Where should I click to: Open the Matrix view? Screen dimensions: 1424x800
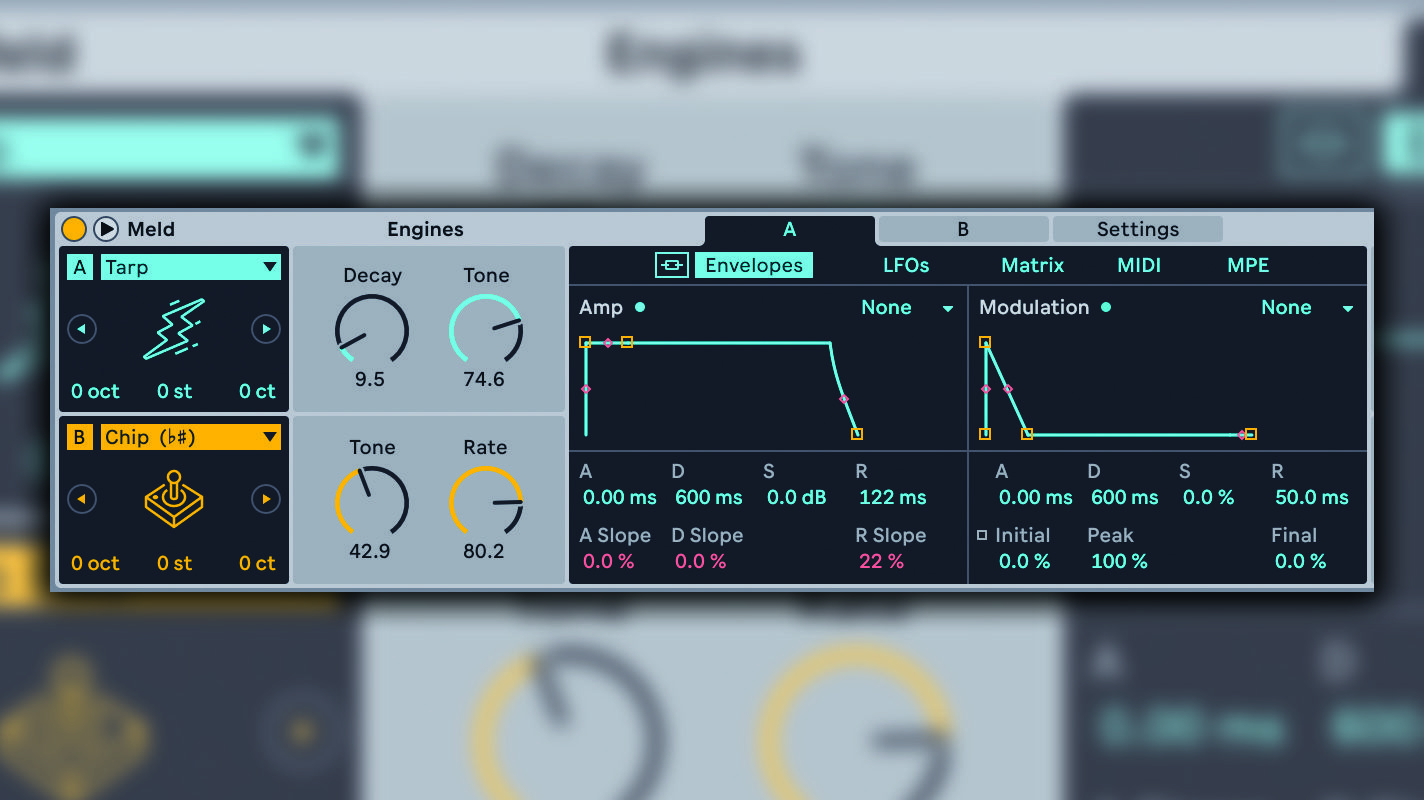(x=1032, y=265)
